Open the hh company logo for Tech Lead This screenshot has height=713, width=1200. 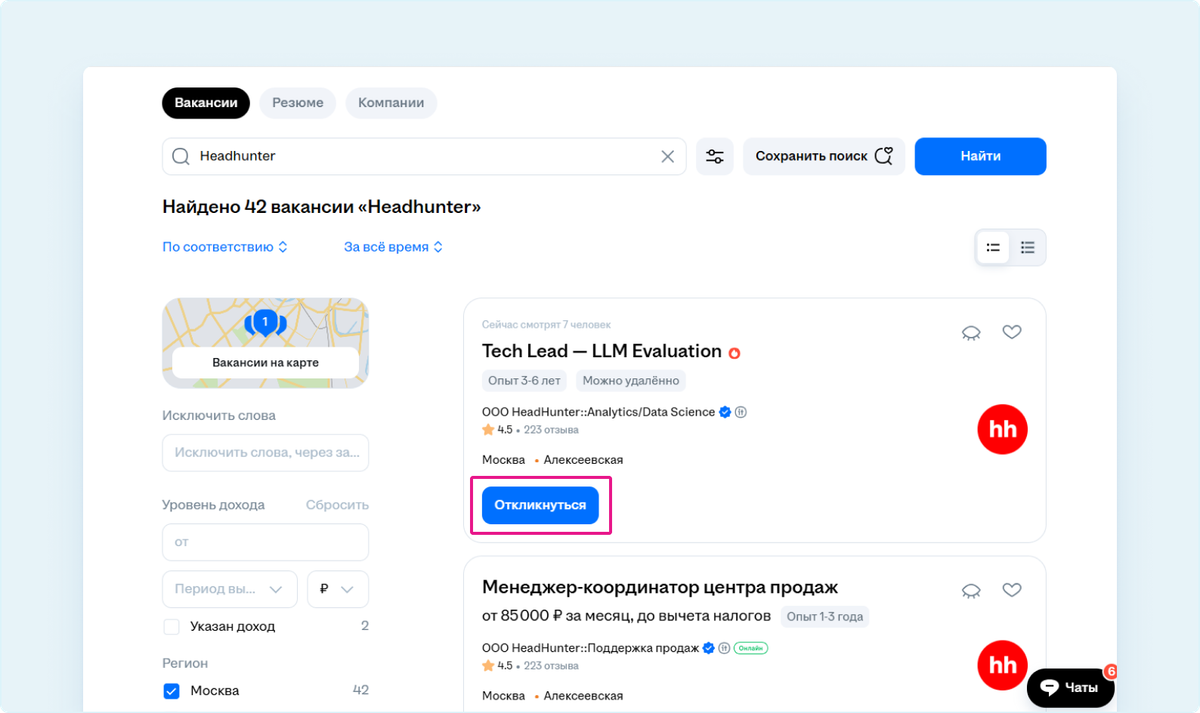[1002, 430]
